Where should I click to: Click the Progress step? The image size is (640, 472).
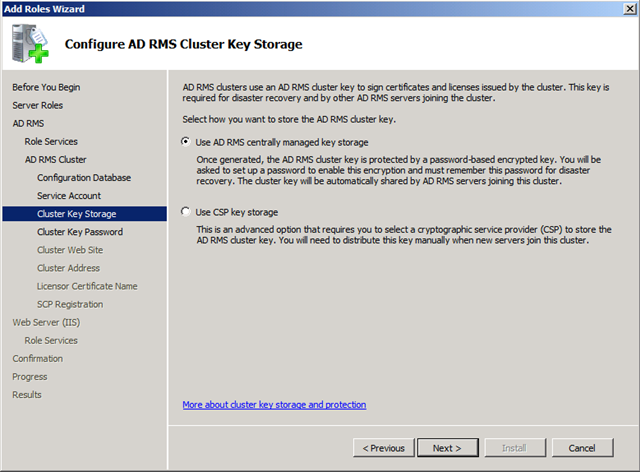coord(30,376)
